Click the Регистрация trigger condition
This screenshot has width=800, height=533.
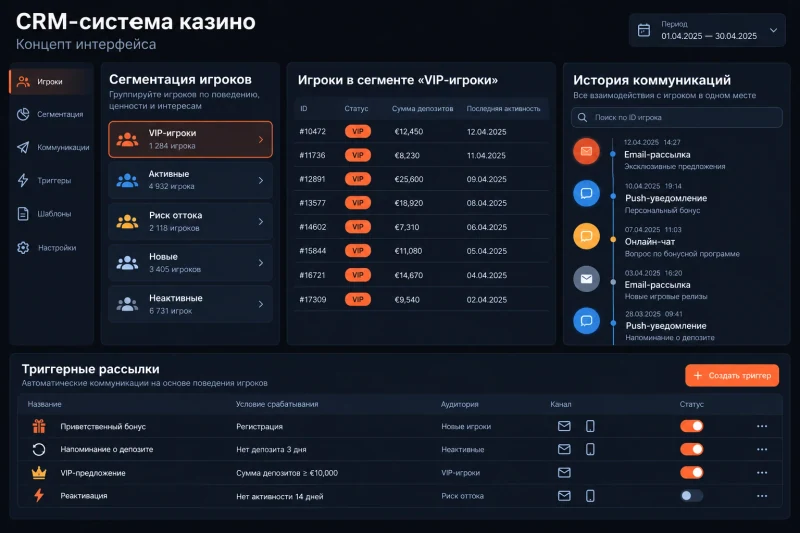[x=259, y=426]
